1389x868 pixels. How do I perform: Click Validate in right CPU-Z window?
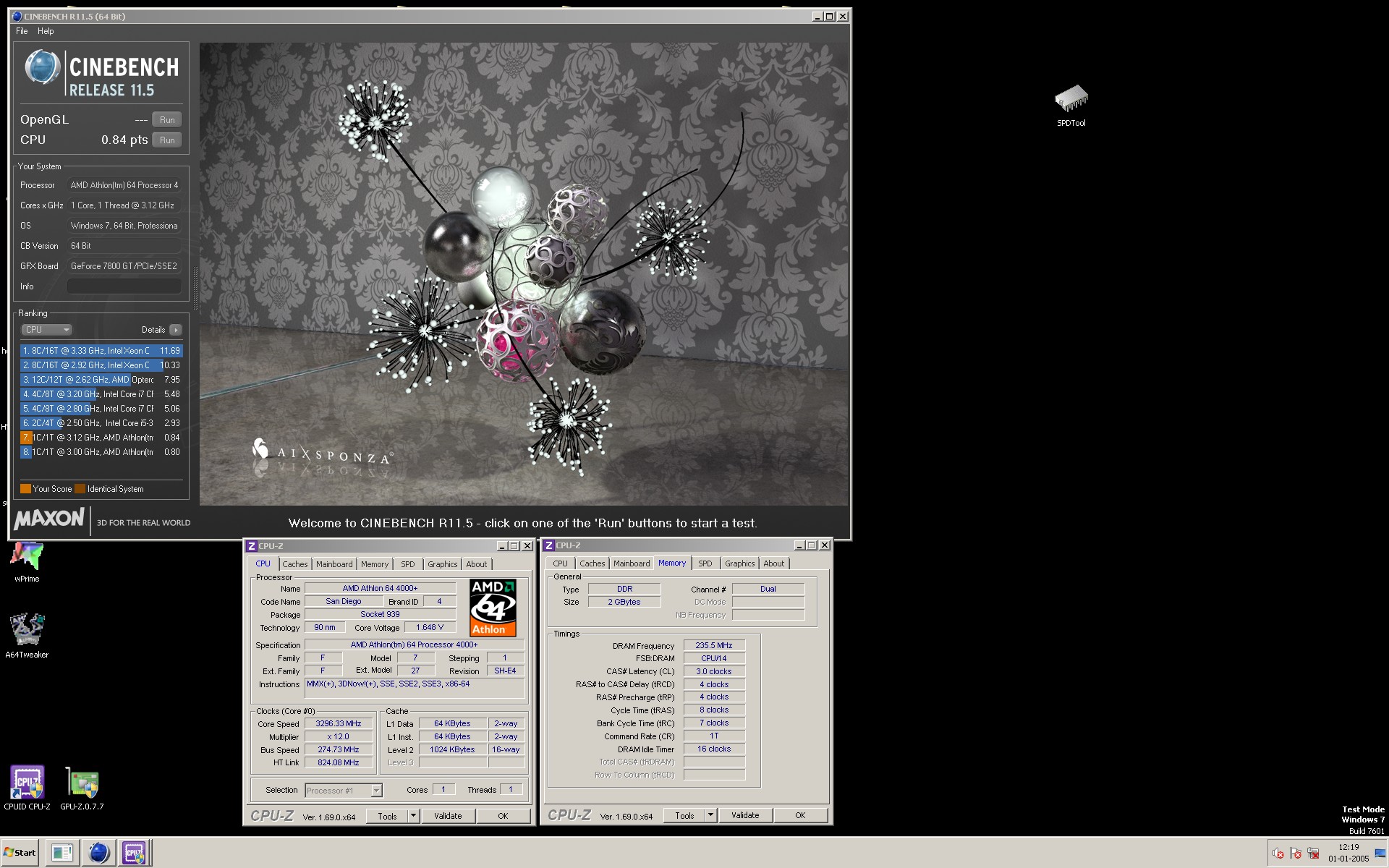coord(745,815)
